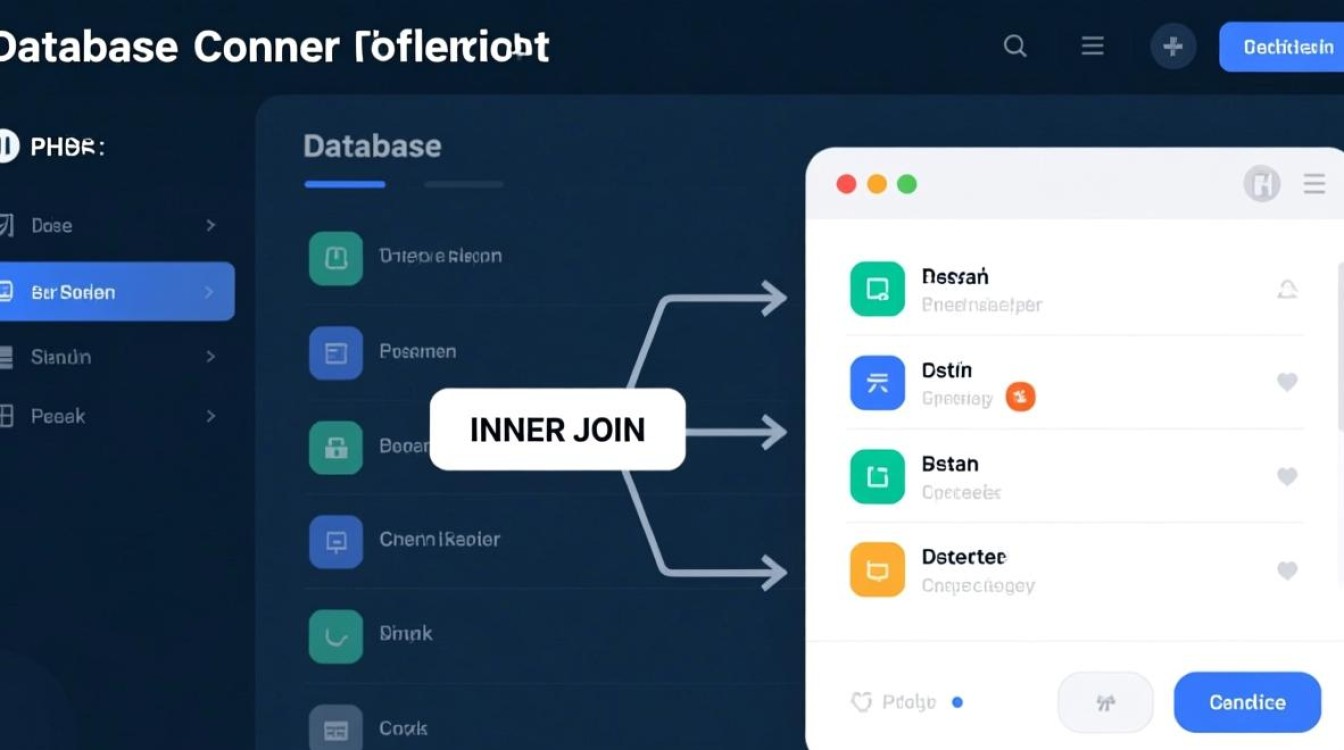The width and height of the screenshot is (1344, 750).
Task: Expand the Peesk sidebar item chevron
Action: (x=210, y=416)
